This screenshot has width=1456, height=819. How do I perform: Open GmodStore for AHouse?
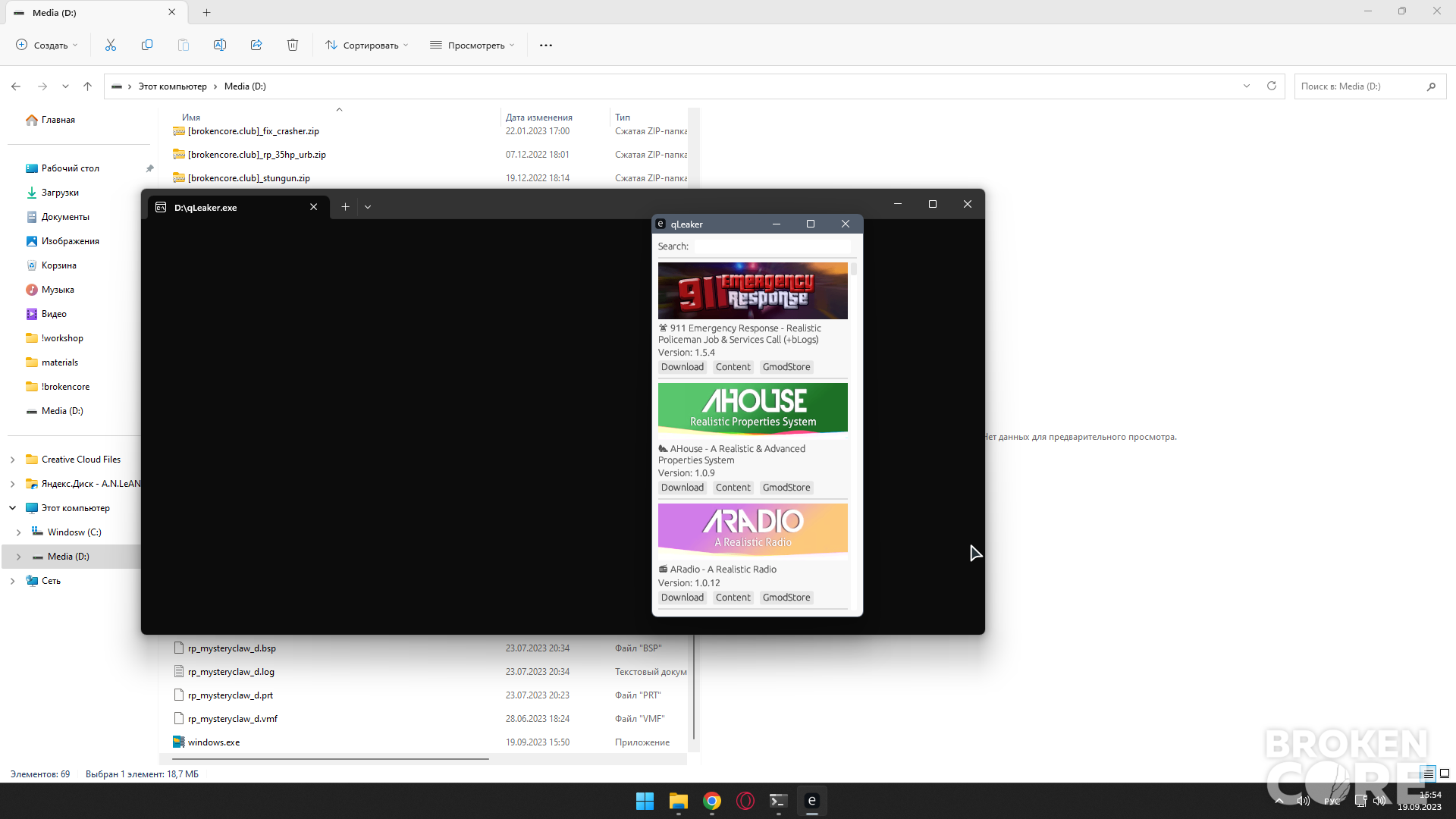tap(786, 488)
